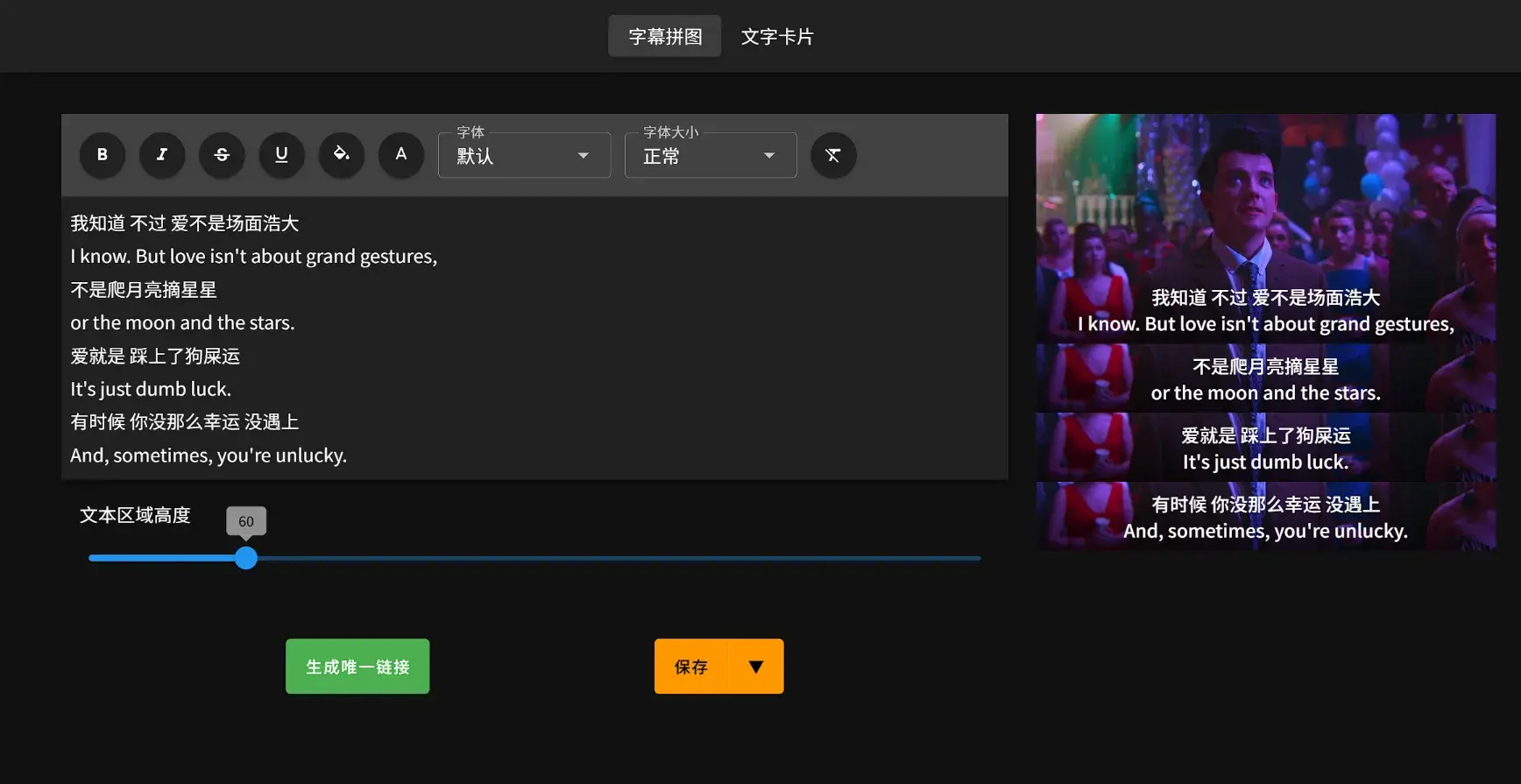The image size is (1521, 784).
Task: Click the 保存 button
Action: pyautogui.click(x=691, y=667)
